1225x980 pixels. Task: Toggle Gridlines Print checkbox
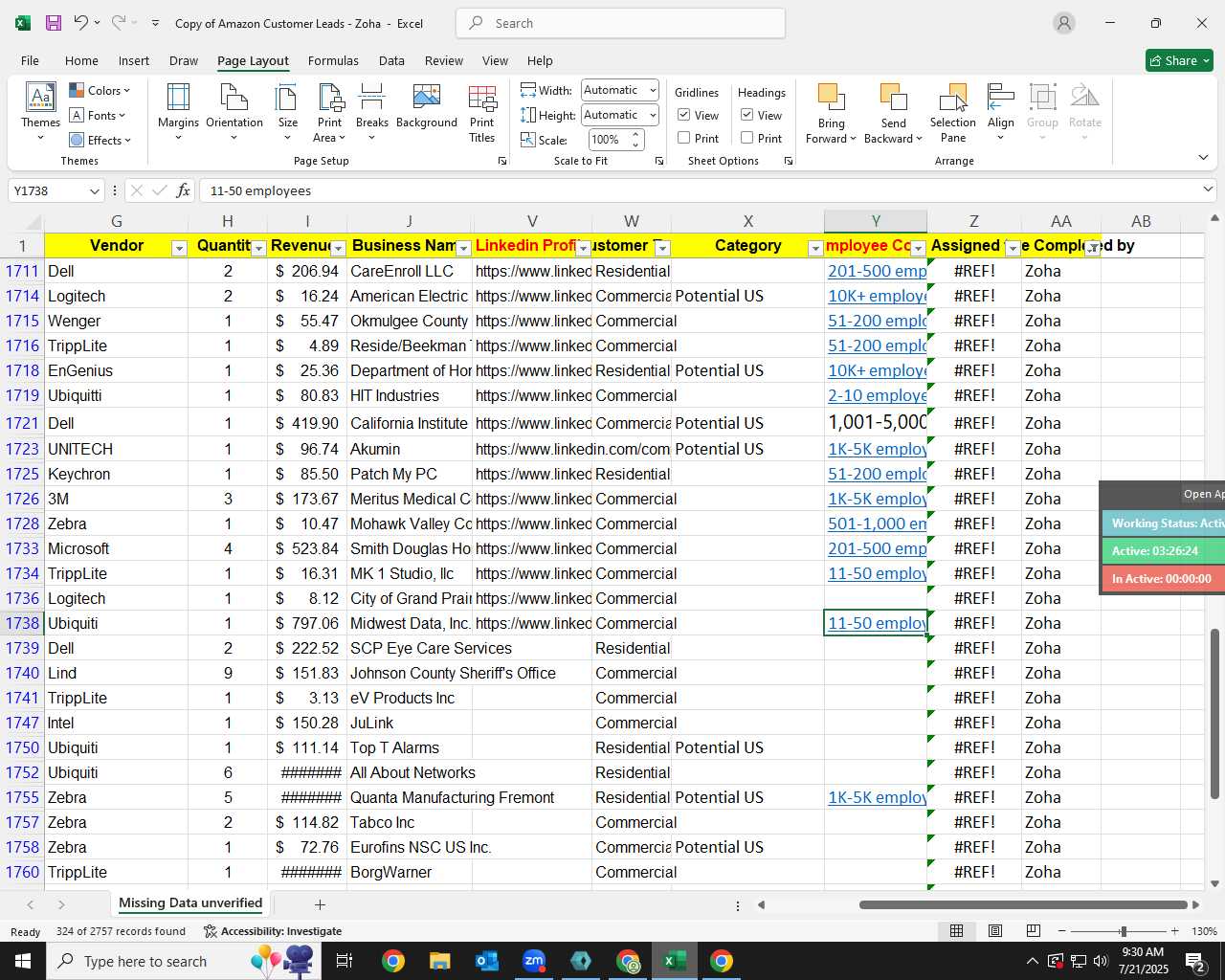pyautogui.click(x=684, y=138)
